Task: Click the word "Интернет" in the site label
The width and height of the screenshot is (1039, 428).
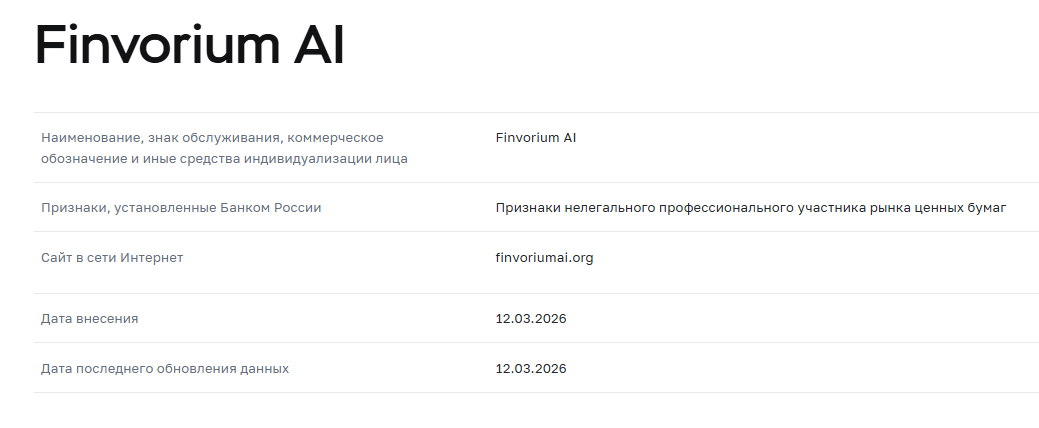Action: [152, 258]
